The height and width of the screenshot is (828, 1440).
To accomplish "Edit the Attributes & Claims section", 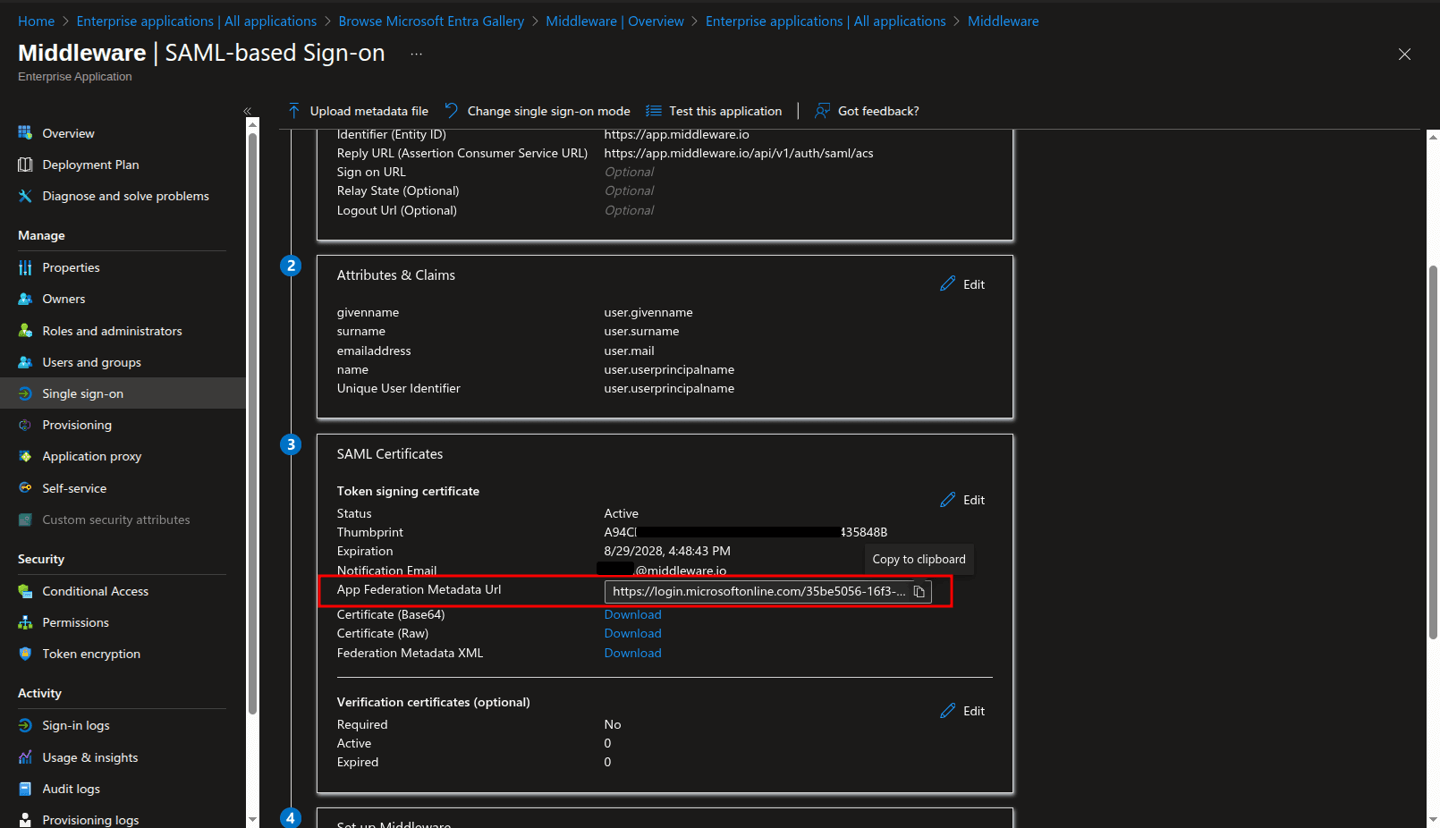I will tap(961, 283).
